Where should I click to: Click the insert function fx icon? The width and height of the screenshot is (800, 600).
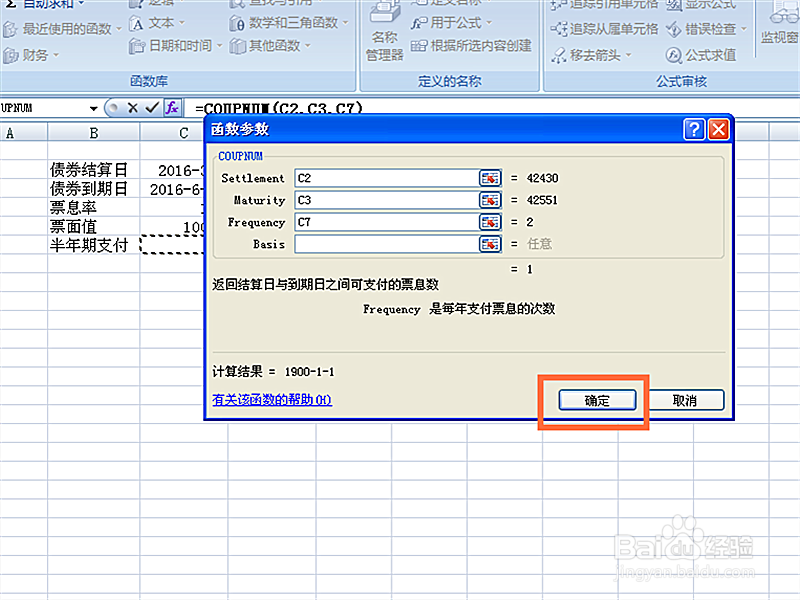pyautogui.click(x=172, y=108)
